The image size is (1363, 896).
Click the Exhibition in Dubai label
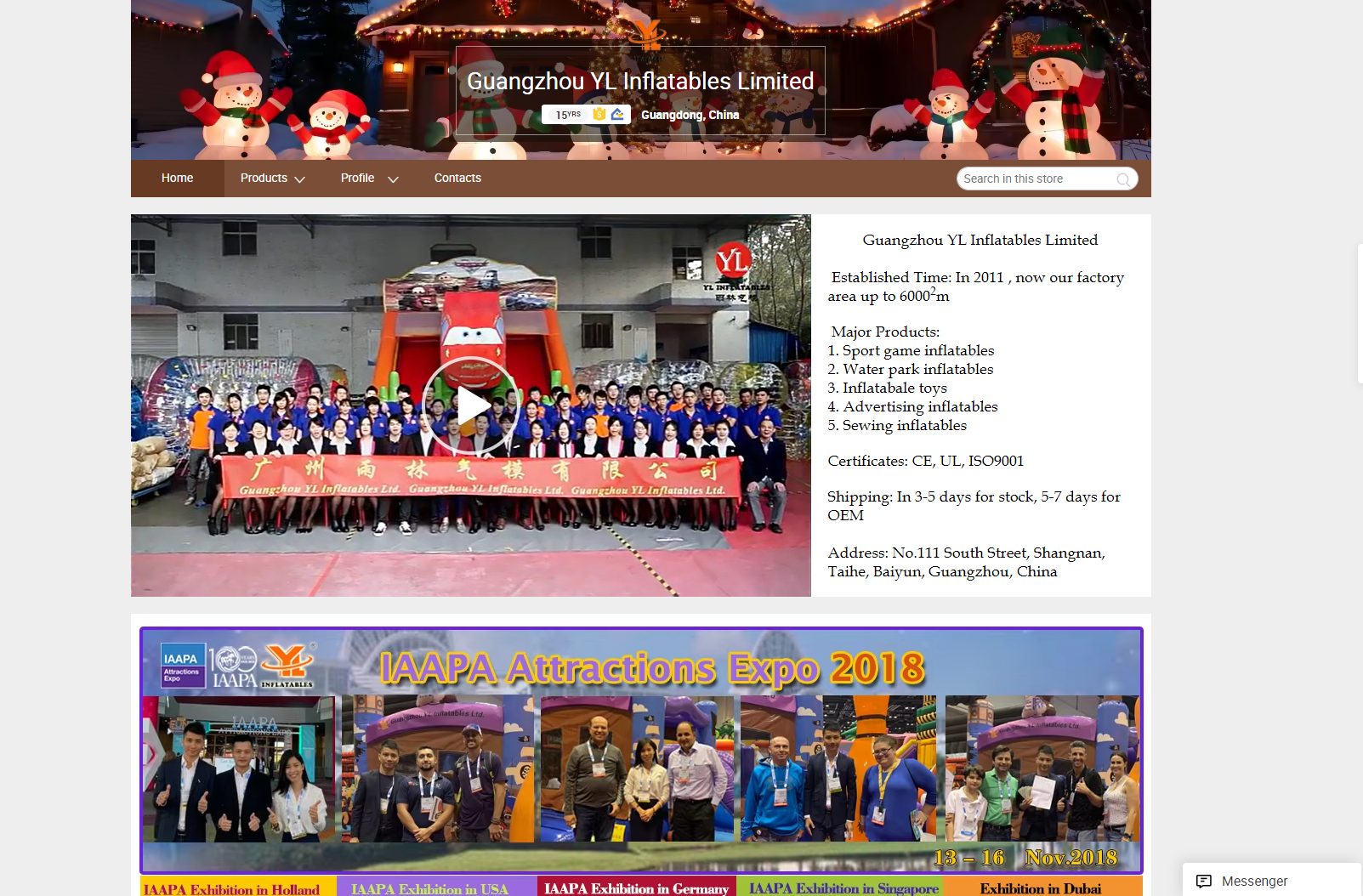coord(1041,888)
